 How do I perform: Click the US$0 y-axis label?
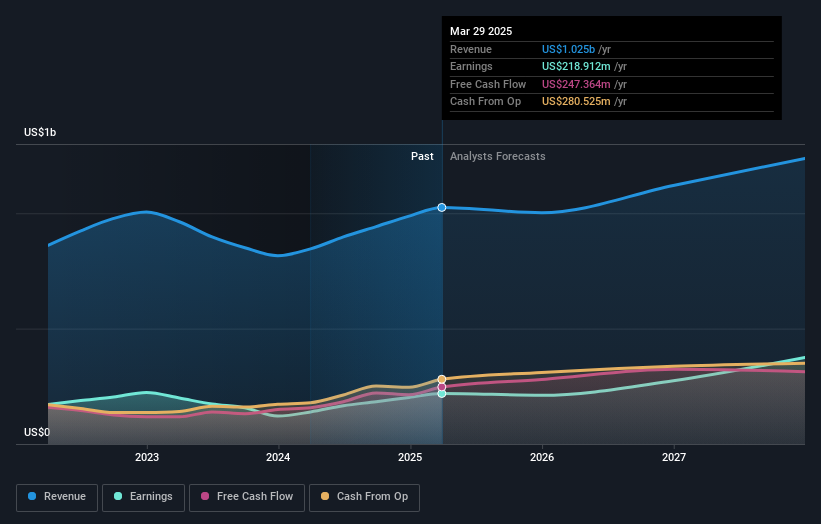pos(37,432)
